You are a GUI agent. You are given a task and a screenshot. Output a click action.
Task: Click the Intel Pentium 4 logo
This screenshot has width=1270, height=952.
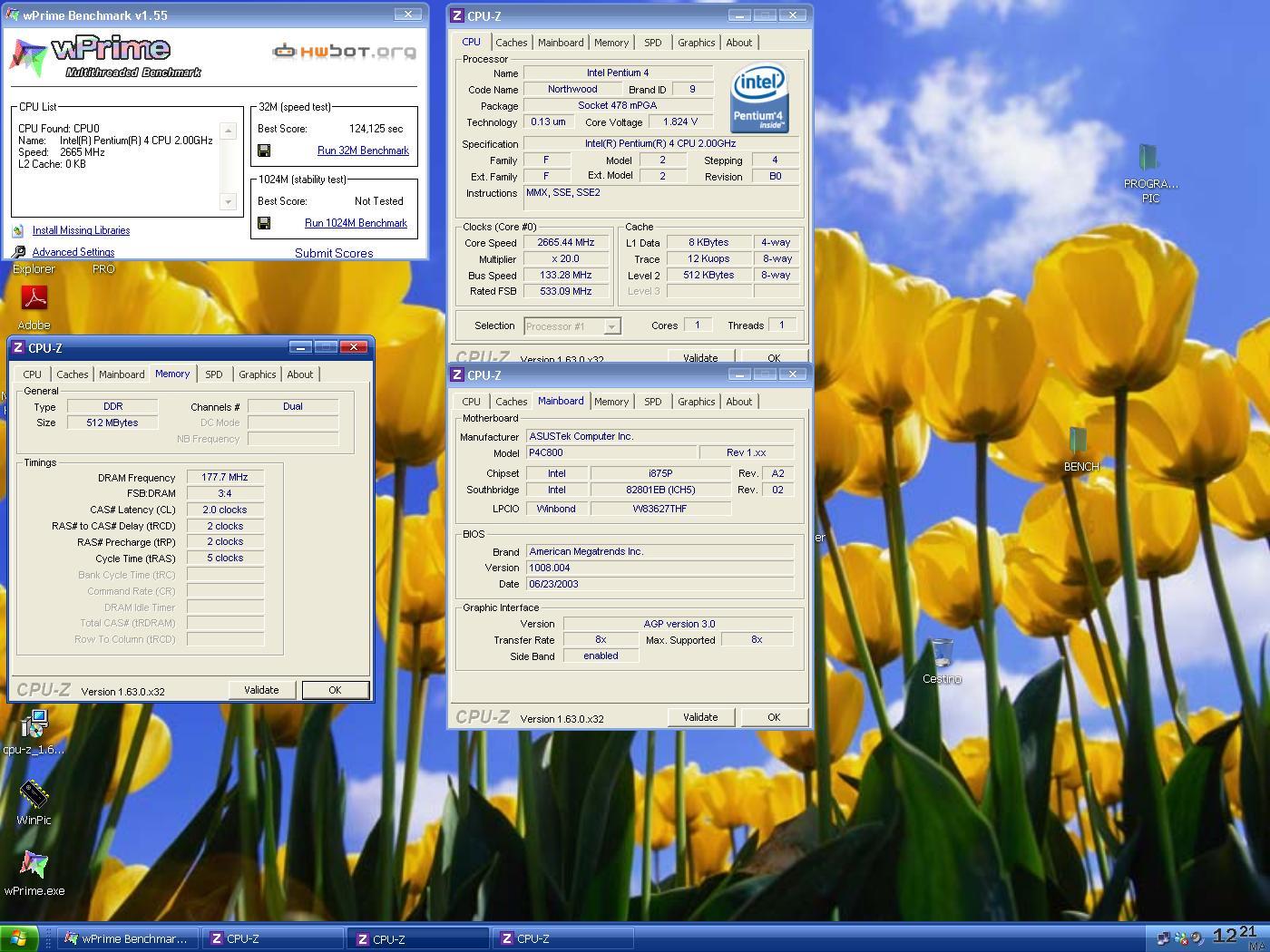click(x=759, y=98)
